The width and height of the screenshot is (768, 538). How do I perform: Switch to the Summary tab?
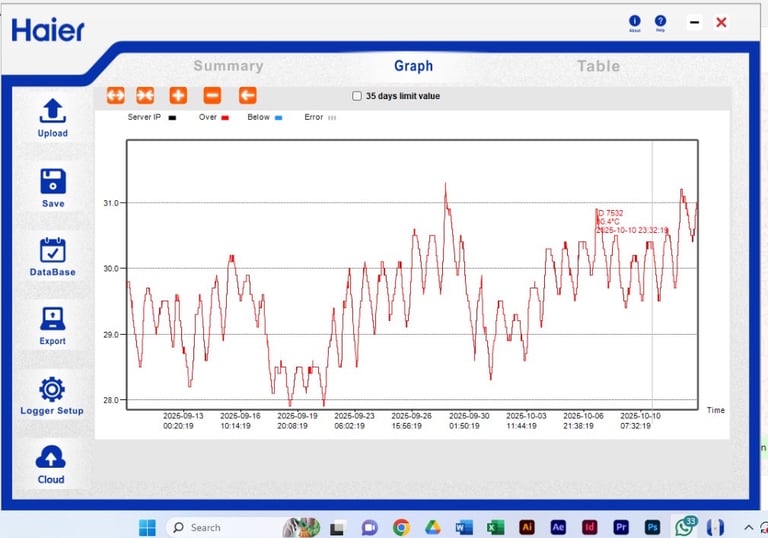pos(228,66)
